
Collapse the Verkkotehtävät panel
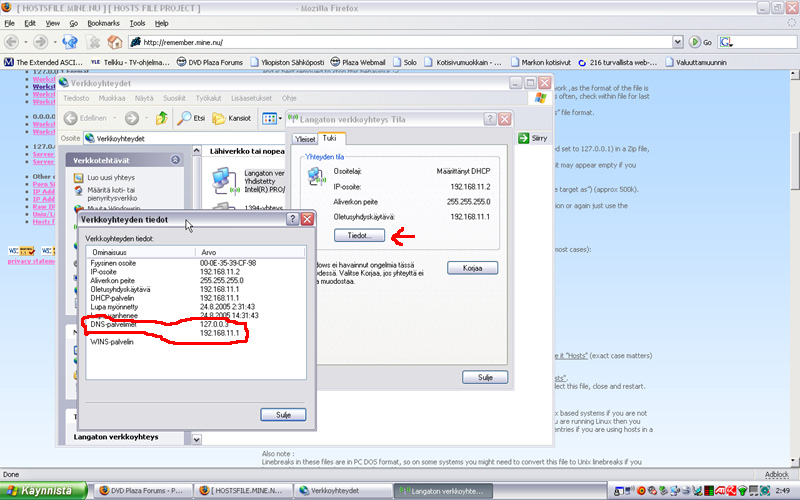click(x=175, y=159)
